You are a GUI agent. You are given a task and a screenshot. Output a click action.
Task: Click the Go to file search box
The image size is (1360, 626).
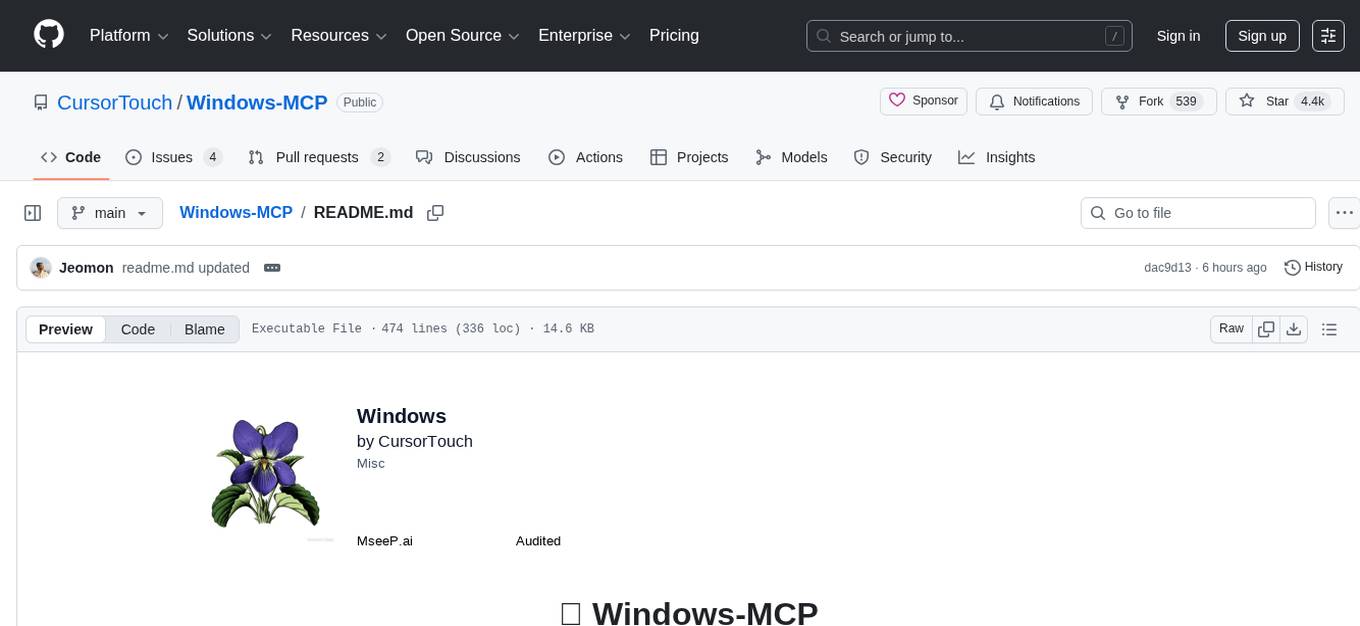click(1197, 212)
